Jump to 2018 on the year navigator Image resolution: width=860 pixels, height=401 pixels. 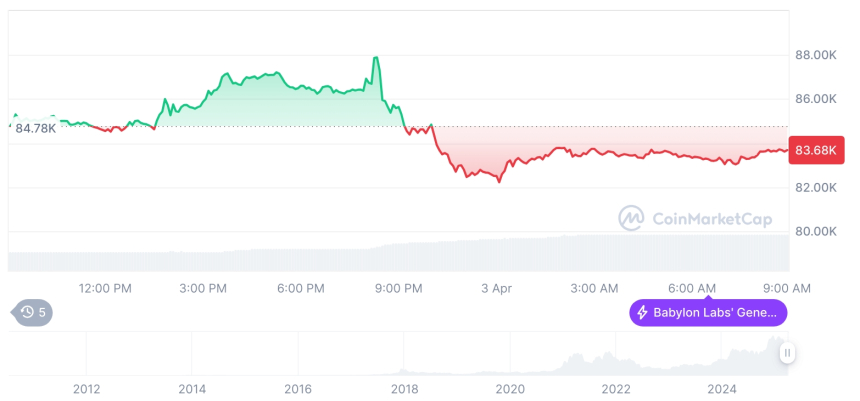point(404,388)
